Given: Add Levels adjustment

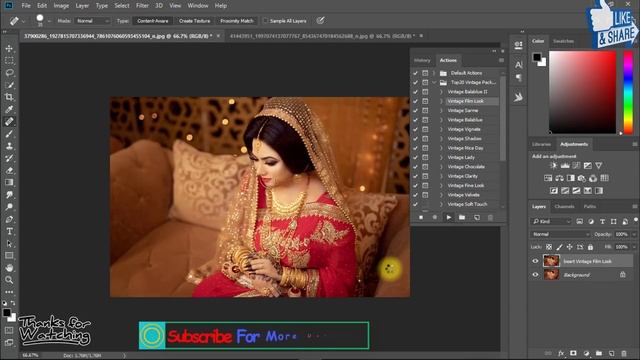Looking at the screenshot, I should point(565,166).
